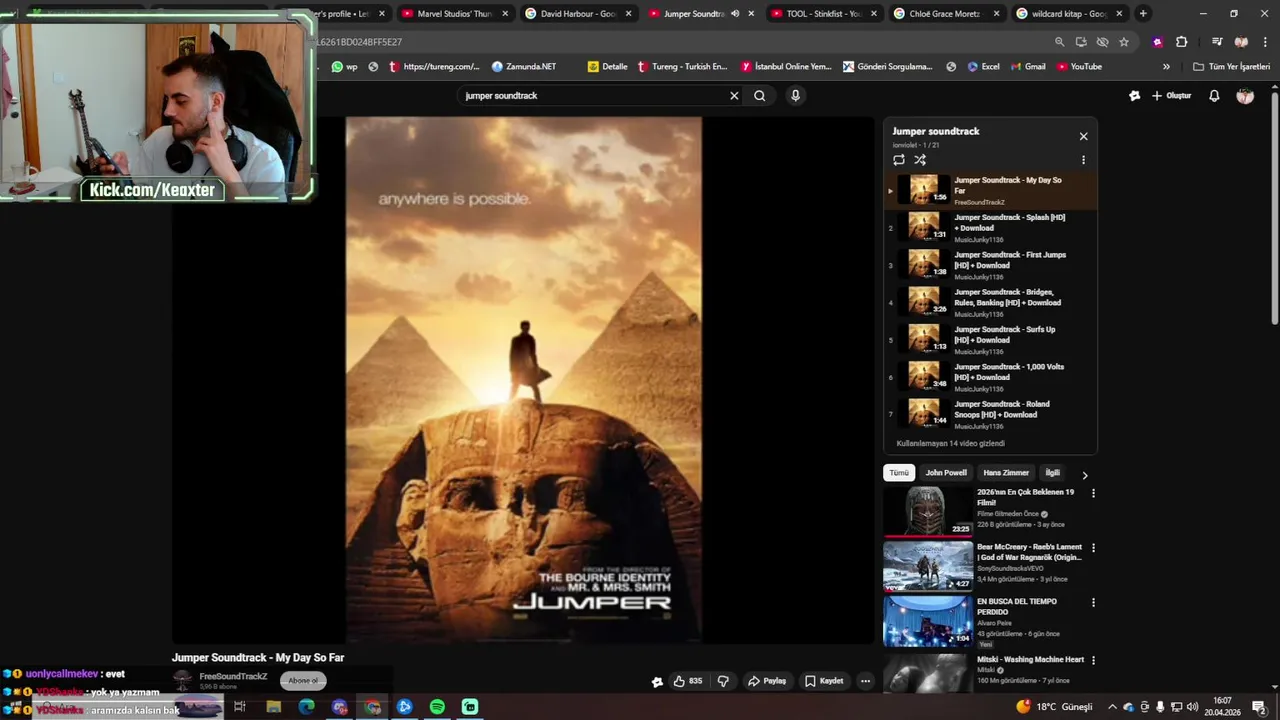Switch to TOOL - Stinkfist tab
Image resolution: width=1280 pixels, height=720 pixels.
[824, 14]
